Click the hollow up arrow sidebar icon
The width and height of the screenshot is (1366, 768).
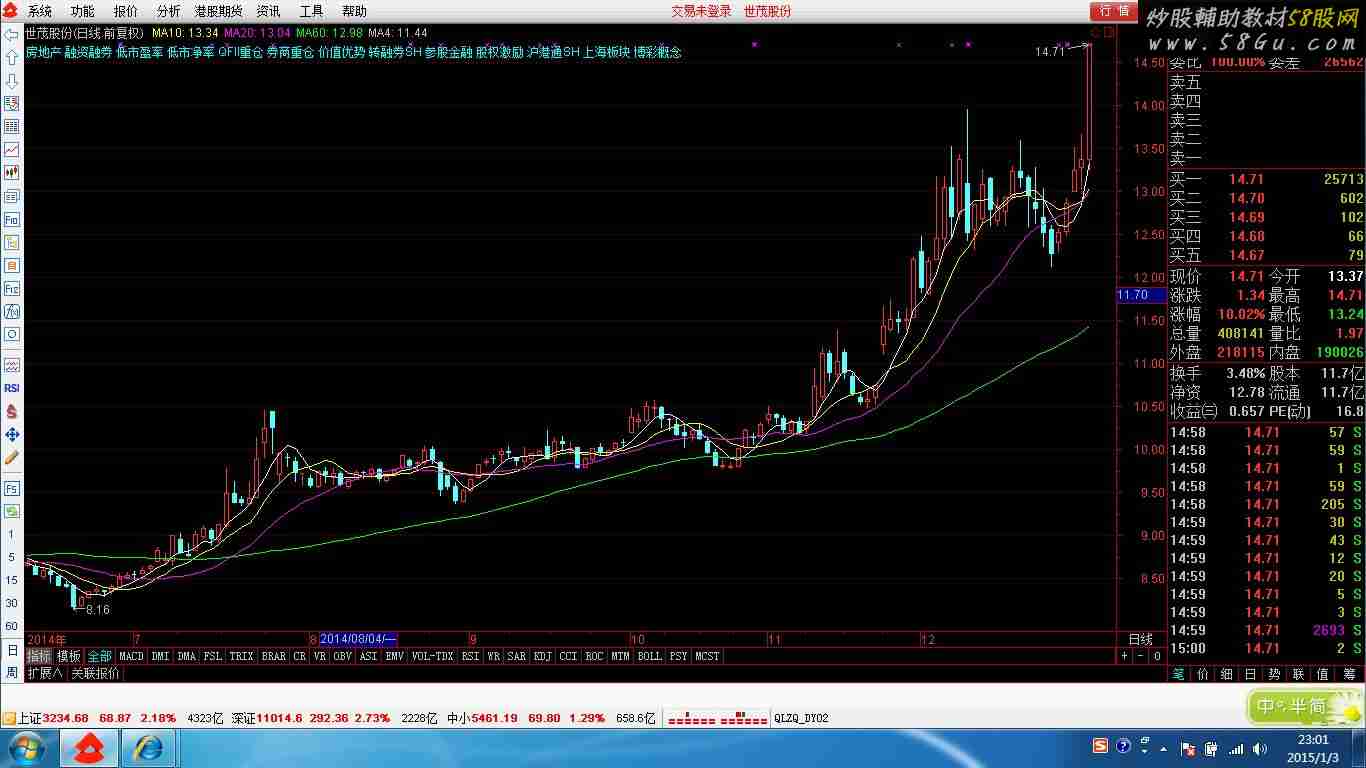(12, 57)
